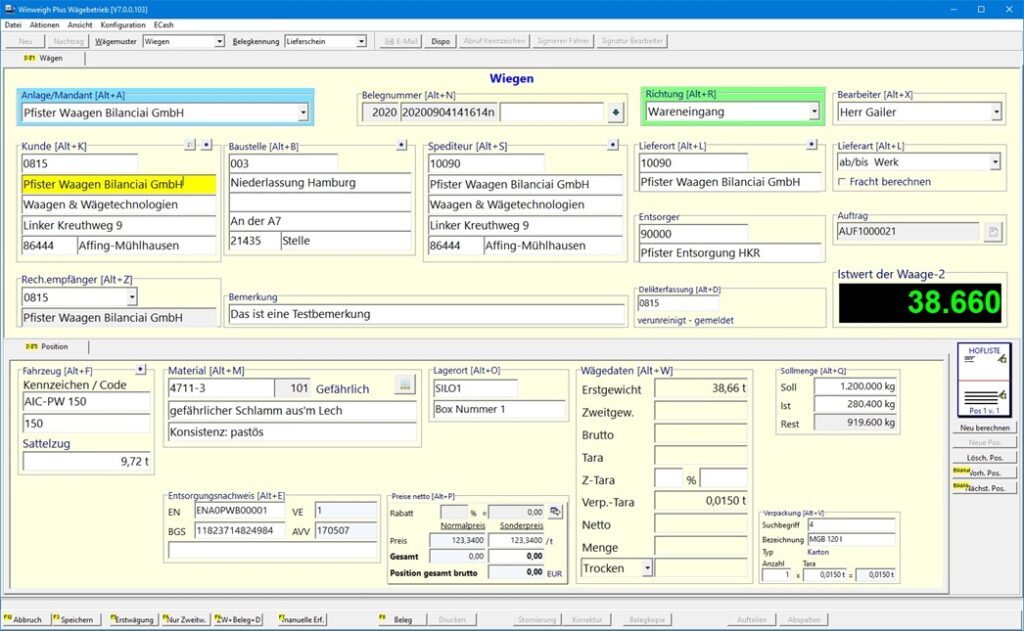The width and height of the screenshot is (1024, 631).
Task: Open the ECash menu
Action: (163, 25)
